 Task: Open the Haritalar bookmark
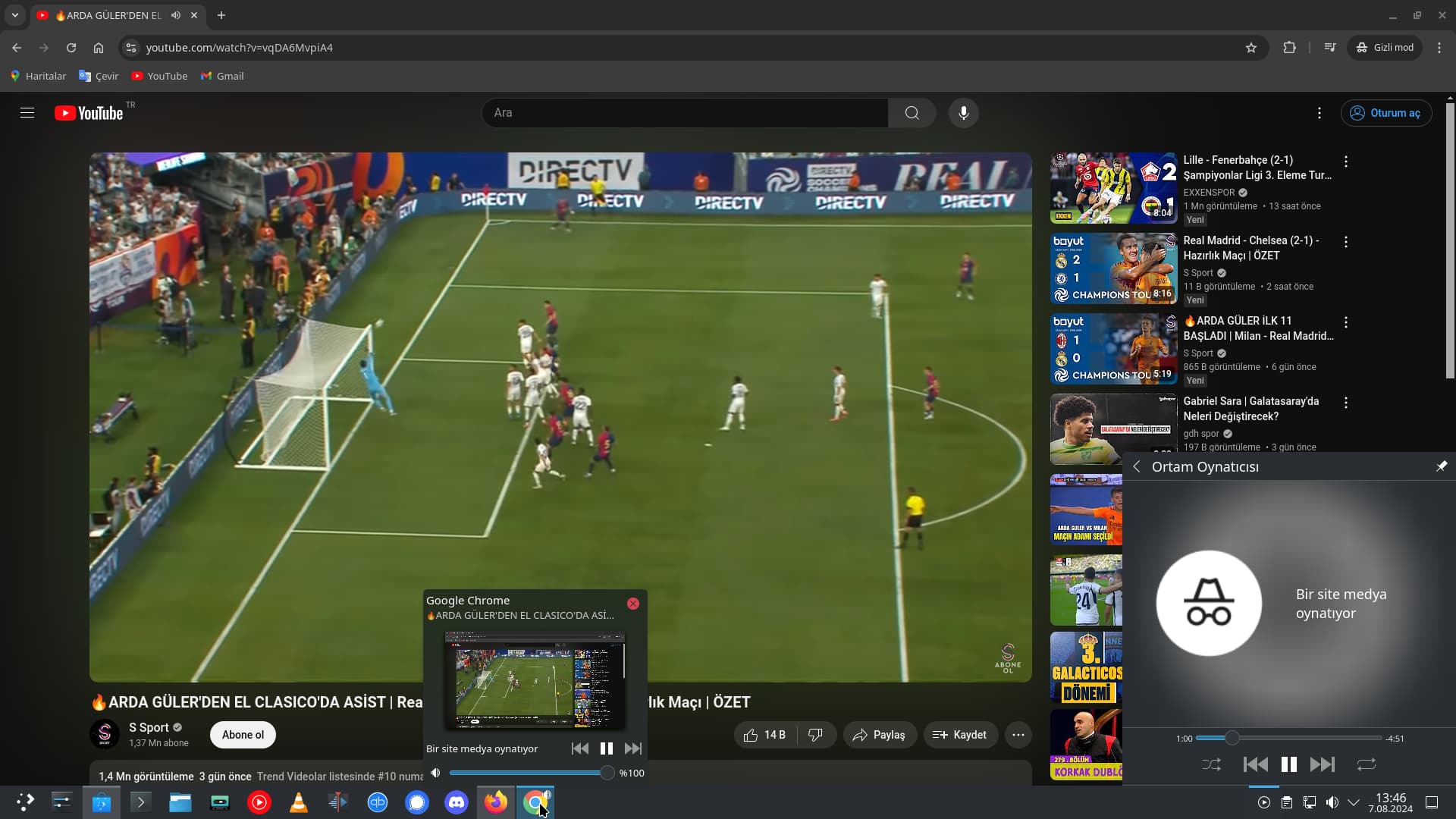click(38, 76)
